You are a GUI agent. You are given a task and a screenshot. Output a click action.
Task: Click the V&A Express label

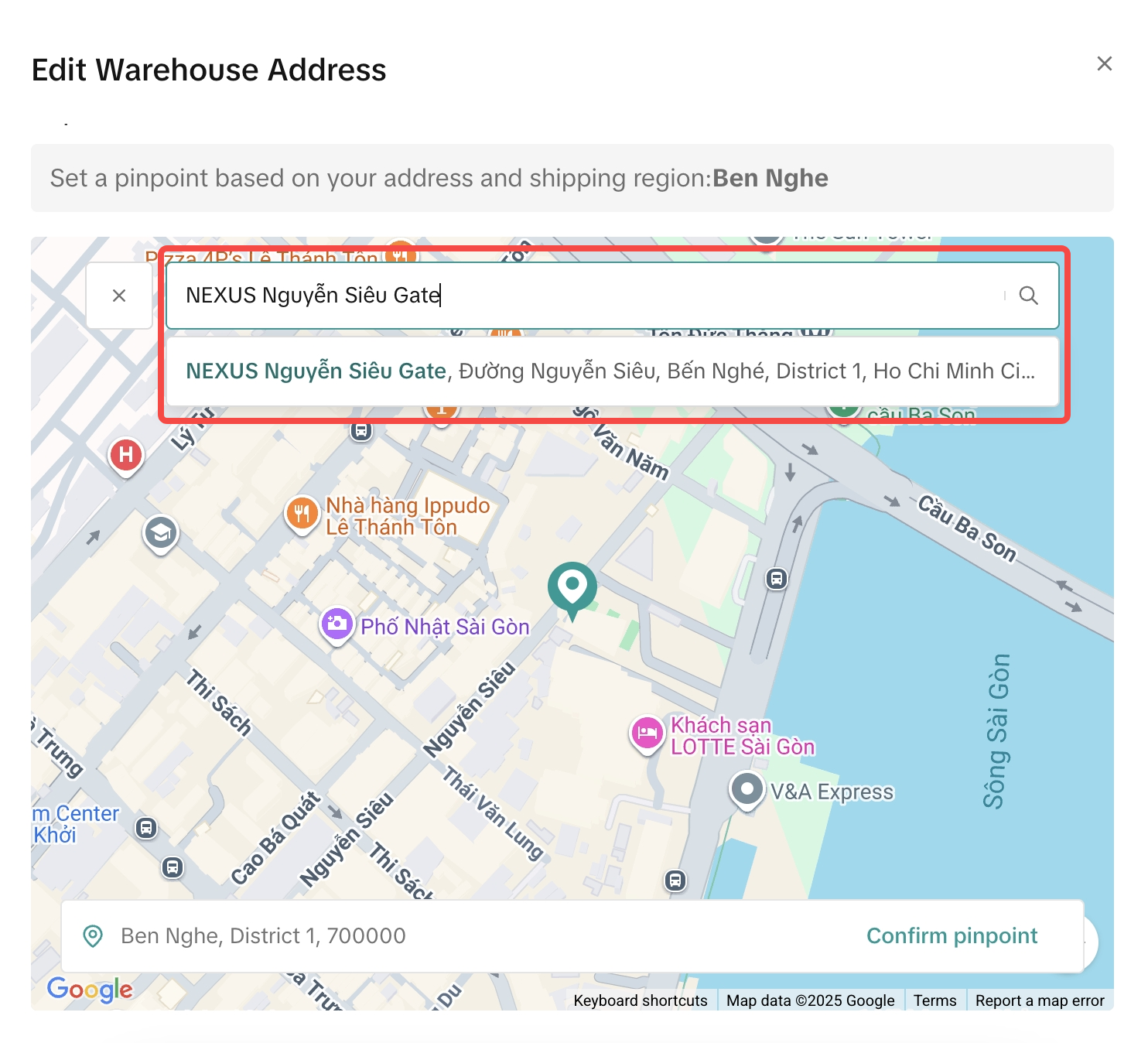click(832, 792)
